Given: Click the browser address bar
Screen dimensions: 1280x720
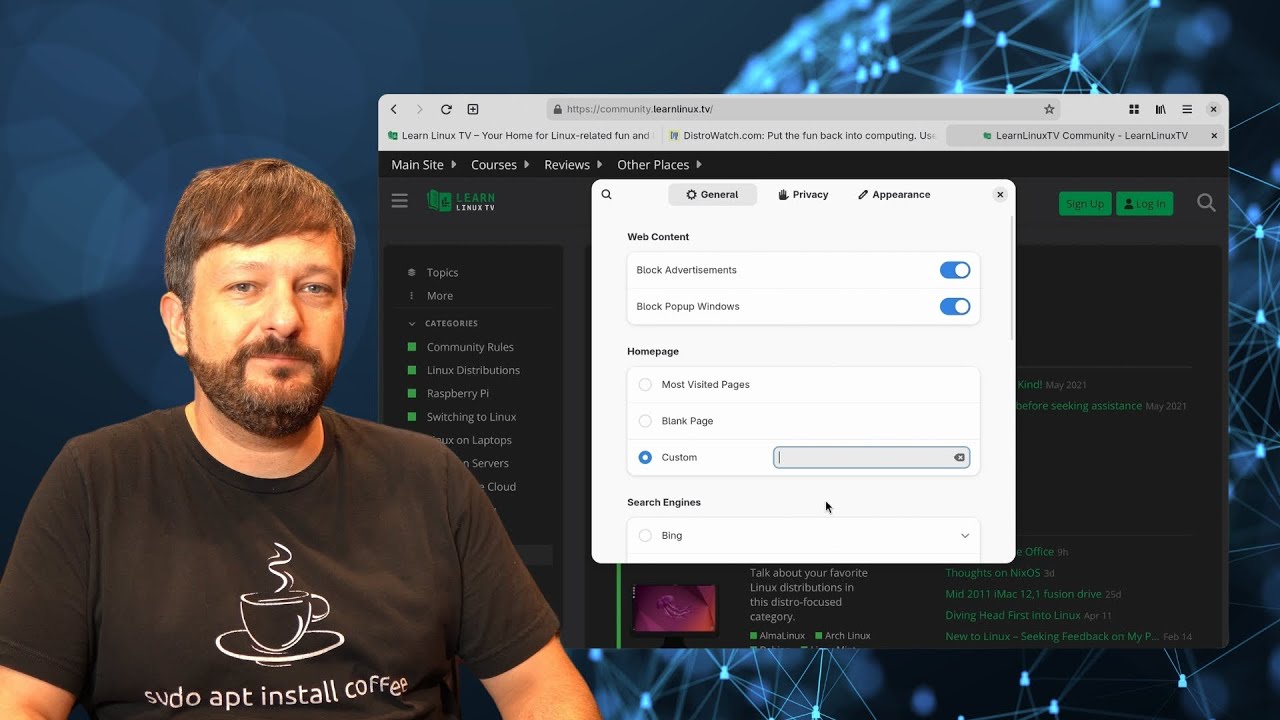Looking at the screenshot, I should coord(803,109).
